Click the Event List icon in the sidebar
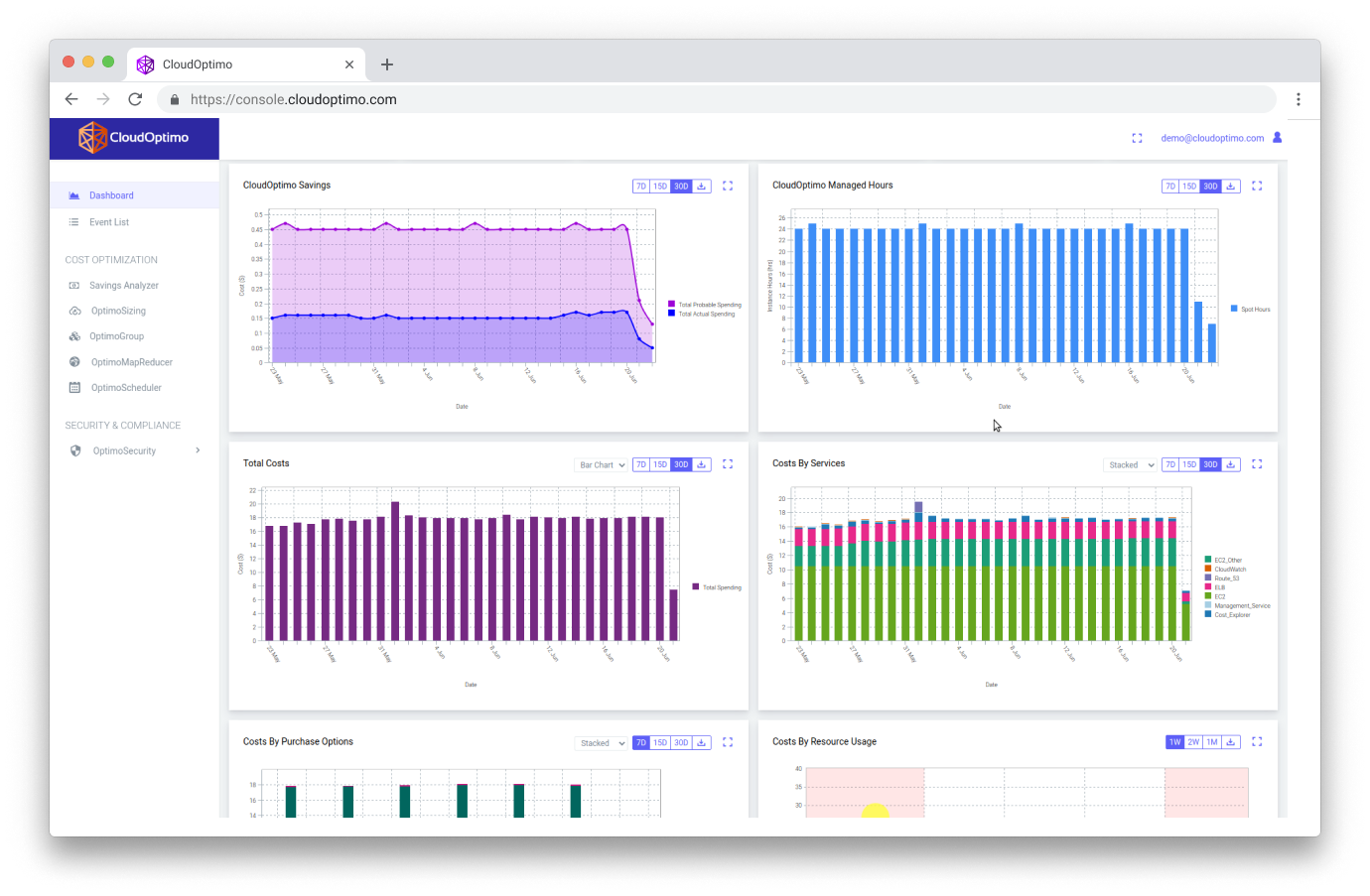This screenshot has height=896, width=1370. 74,222
